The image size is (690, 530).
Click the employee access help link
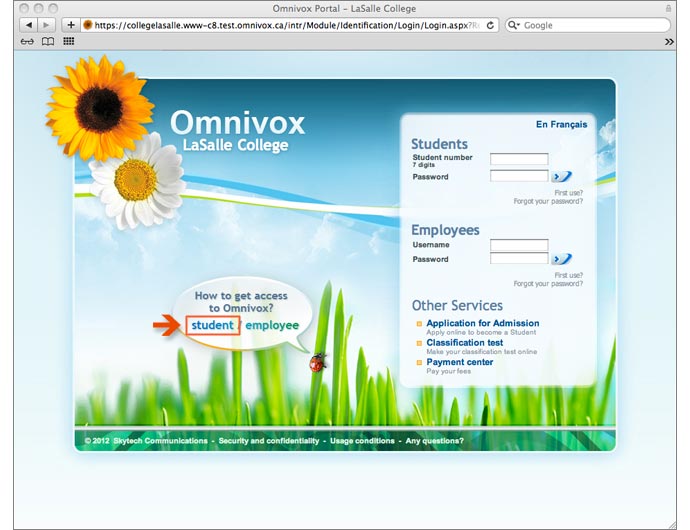point(272,325)
